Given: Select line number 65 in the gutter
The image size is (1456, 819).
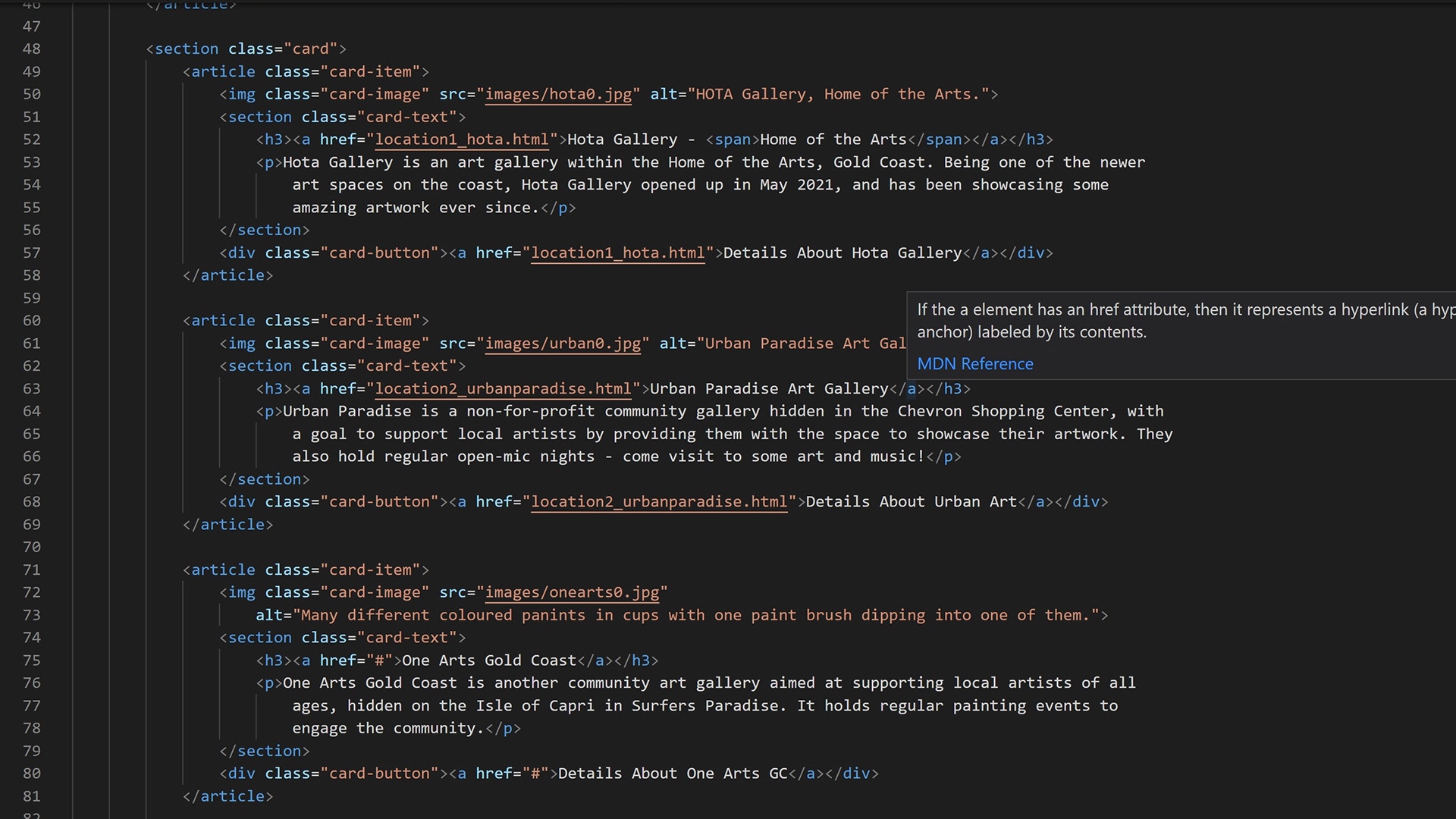Looking at the screenshot, I should (32, 434).
